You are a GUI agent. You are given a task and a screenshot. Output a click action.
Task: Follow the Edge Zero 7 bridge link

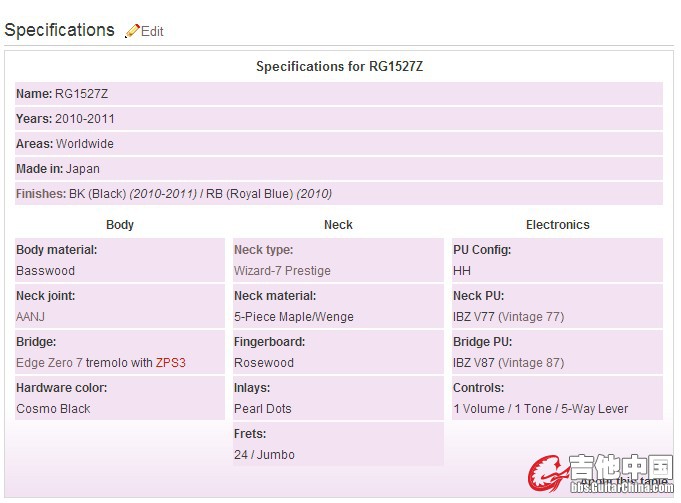[x=49, y=363]
